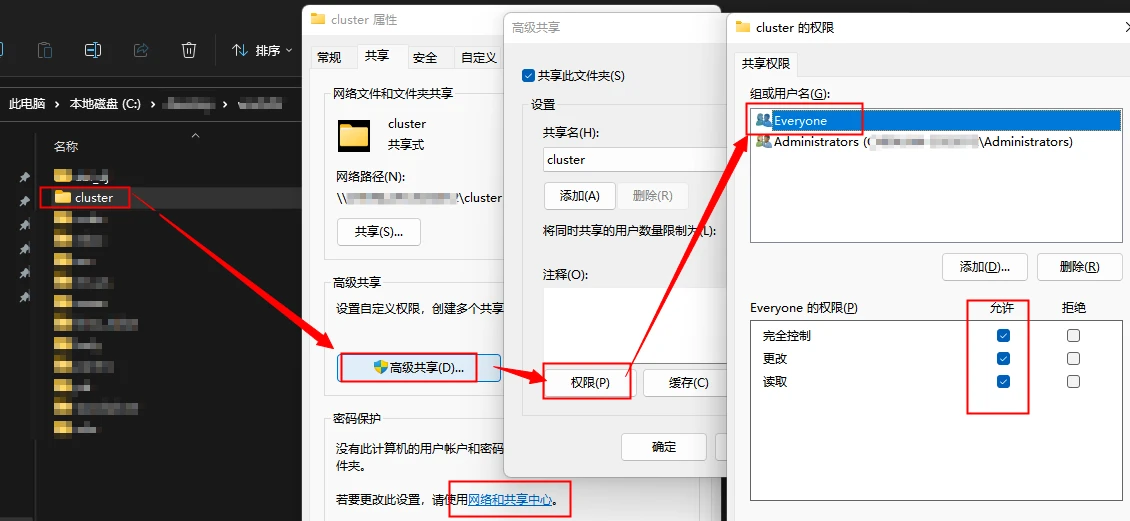Toggle 更改 deny checkbox

pyautogui.click(x=1074, y=358)
